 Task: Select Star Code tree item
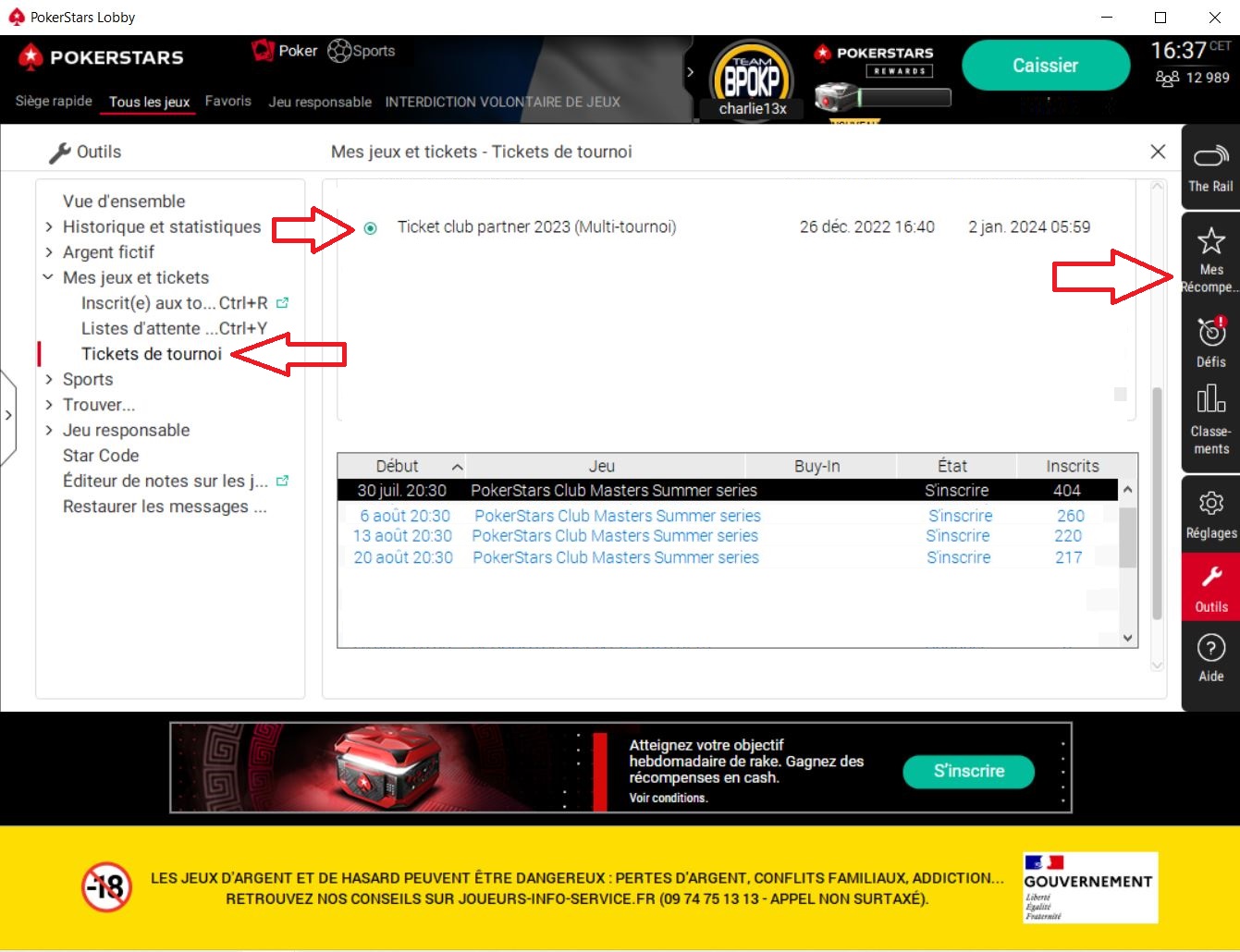[101, 455]
